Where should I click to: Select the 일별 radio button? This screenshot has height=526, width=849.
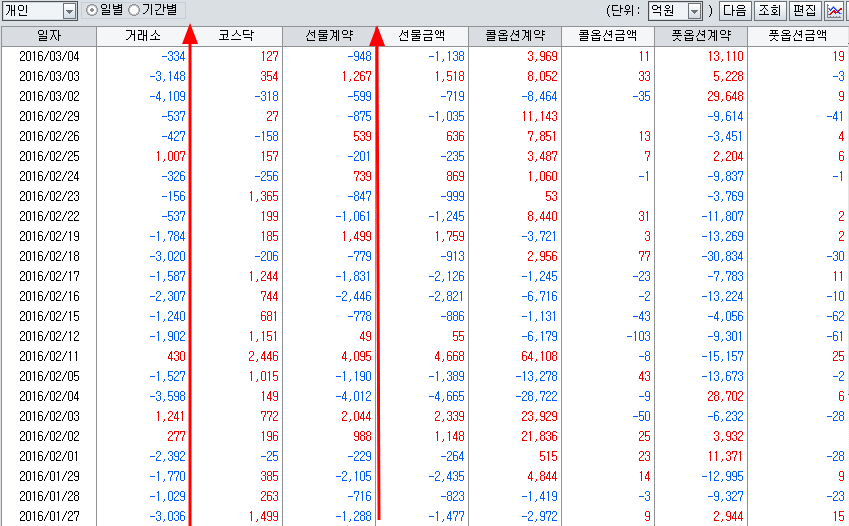pyautogui.click(x=93, y=10)
